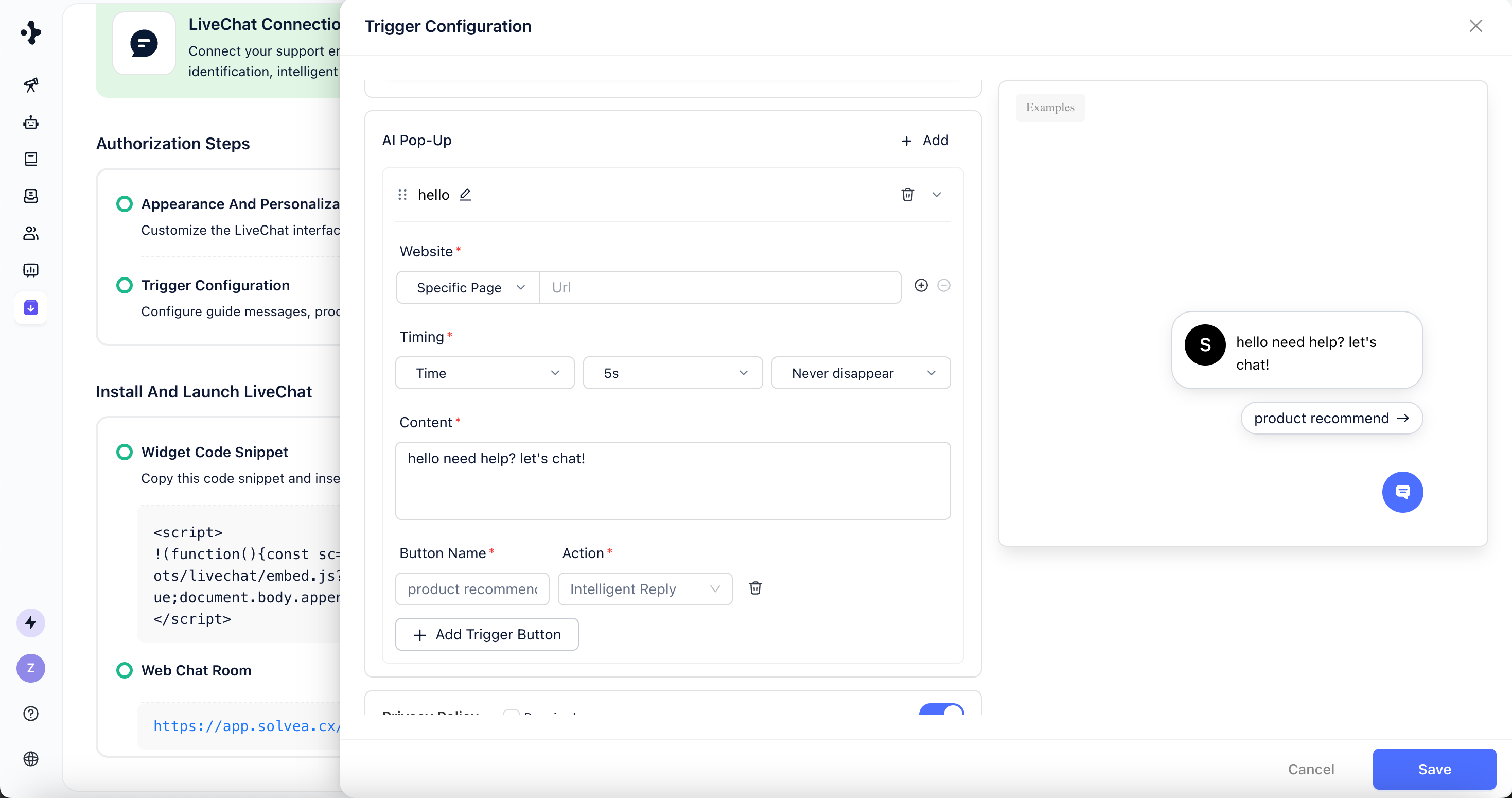Collapse the hello pop-up section chevron

(936, 195)
